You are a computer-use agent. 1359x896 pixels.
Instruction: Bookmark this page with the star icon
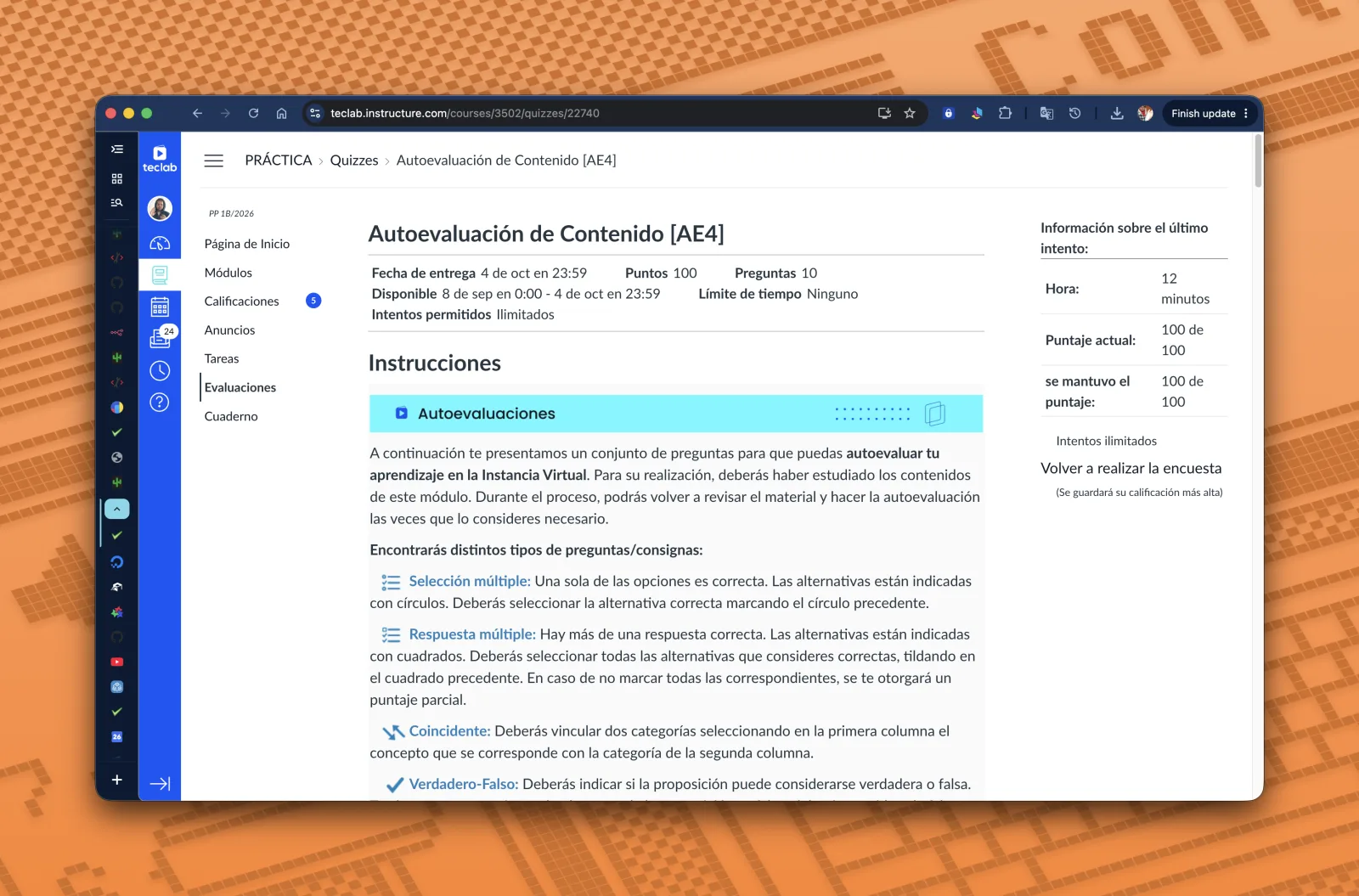coord(910,113)
